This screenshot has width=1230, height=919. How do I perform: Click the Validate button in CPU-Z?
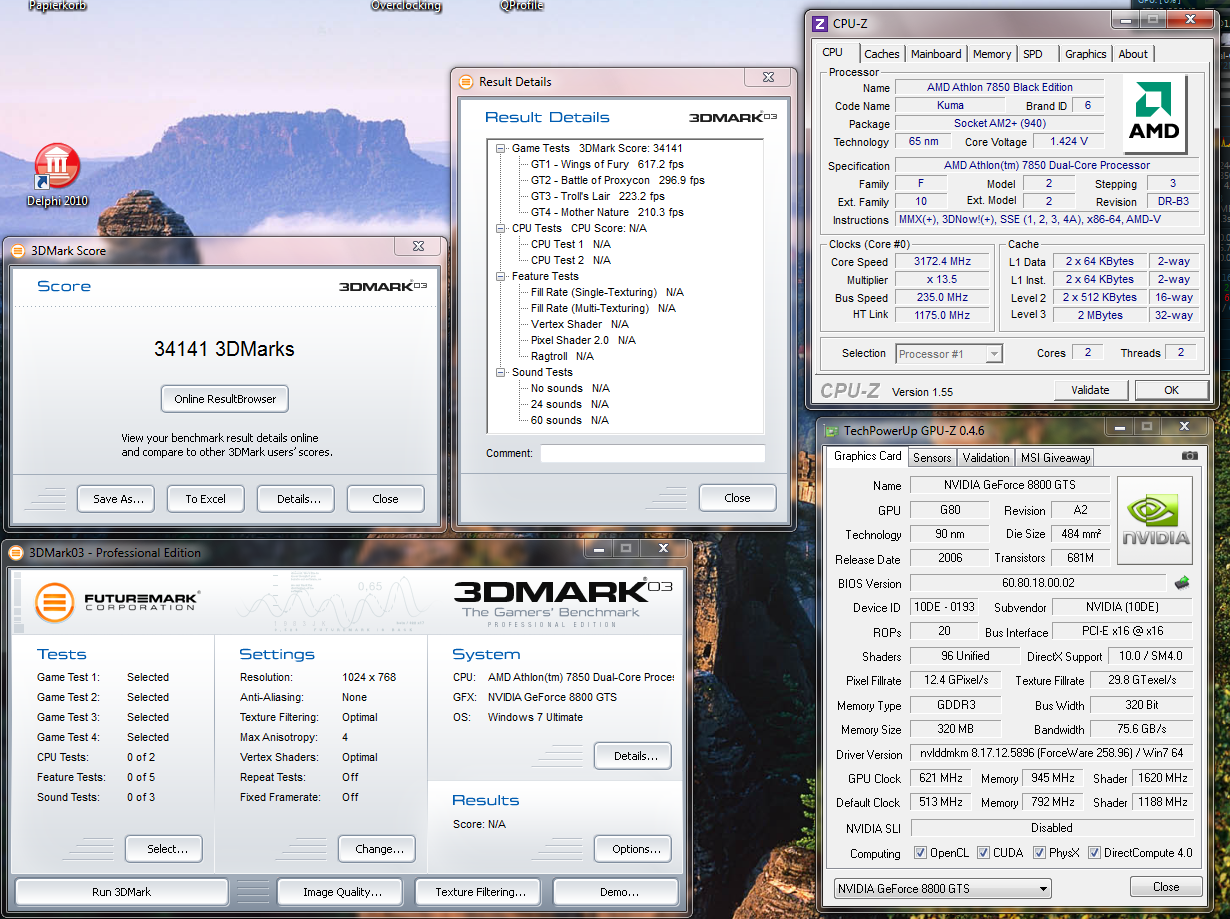pos(1090,390)
